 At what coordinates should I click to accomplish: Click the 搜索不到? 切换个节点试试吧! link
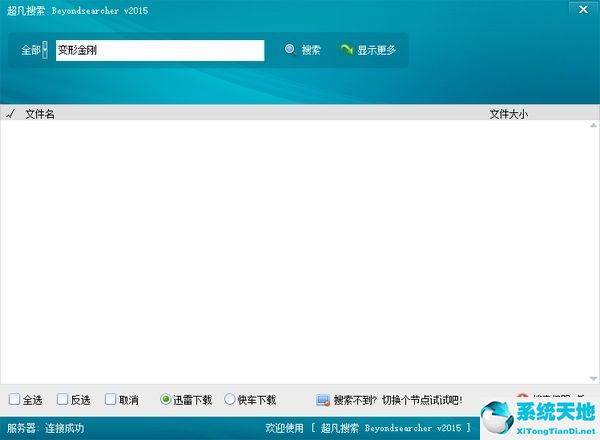(398, 400)
